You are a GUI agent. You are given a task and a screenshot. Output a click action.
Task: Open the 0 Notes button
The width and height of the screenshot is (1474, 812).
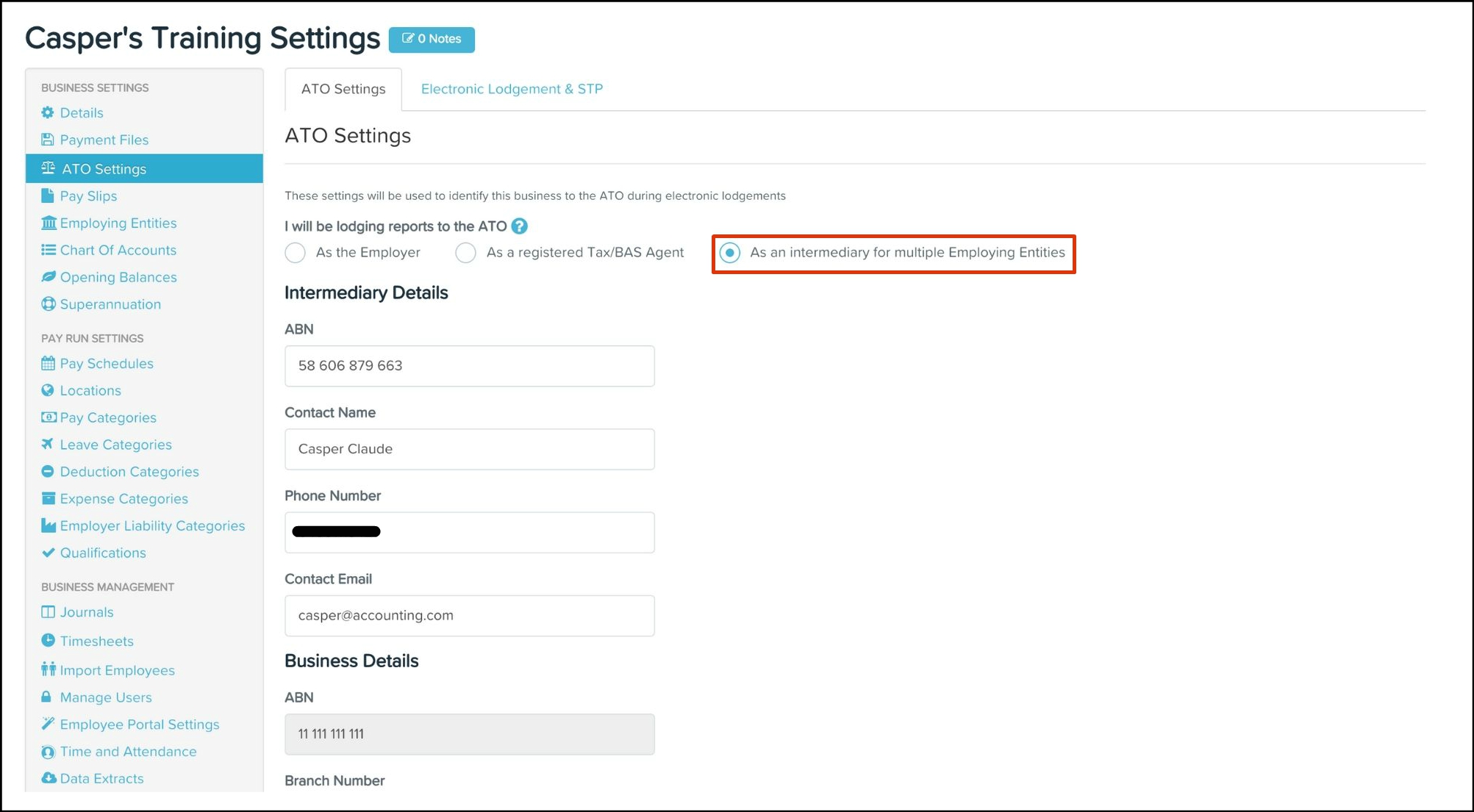click(432, 39)
